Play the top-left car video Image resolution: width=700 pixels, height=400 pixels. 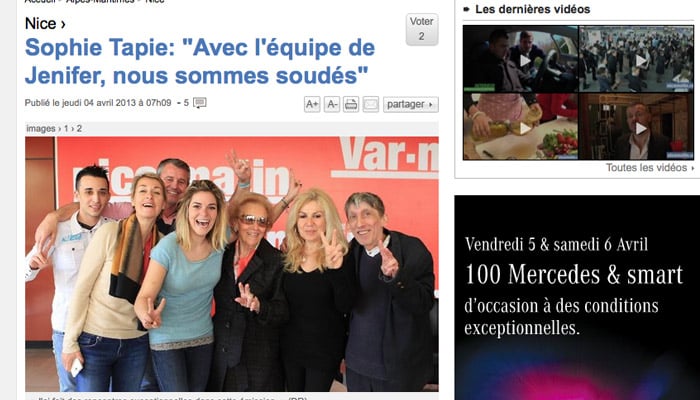tap(521, 59)
